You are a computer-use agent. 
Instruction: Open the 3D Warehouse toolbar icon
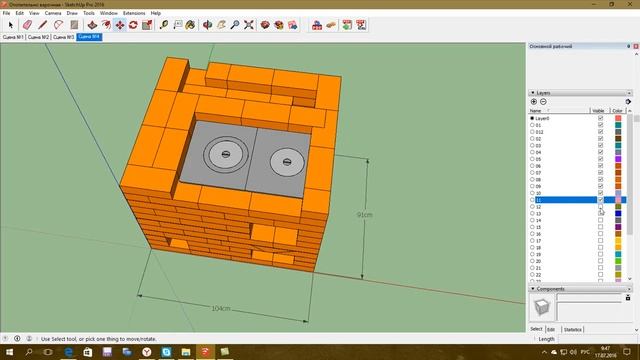265,25
